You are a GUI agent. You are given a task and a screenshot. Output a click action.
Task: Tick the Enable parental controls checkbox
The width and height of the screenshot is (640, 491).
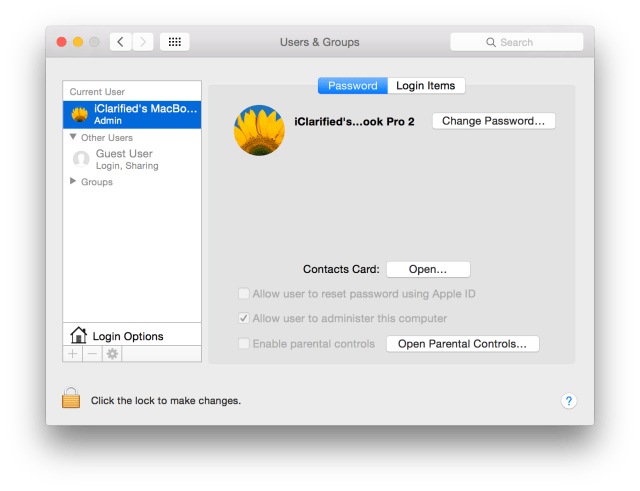pos(243,344)
